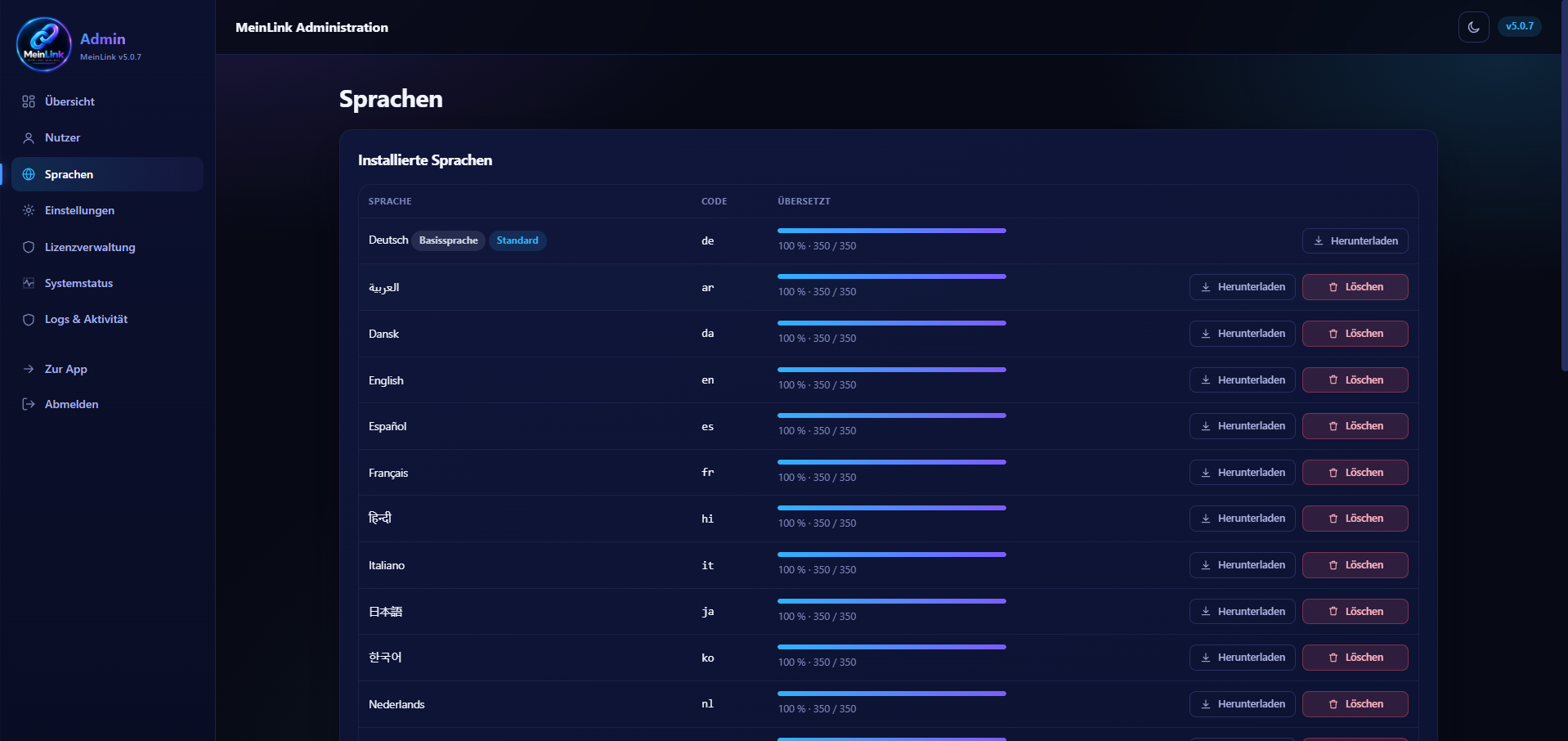Download the Nederlands language
1568x741 pixels.
click(1242, 704)
